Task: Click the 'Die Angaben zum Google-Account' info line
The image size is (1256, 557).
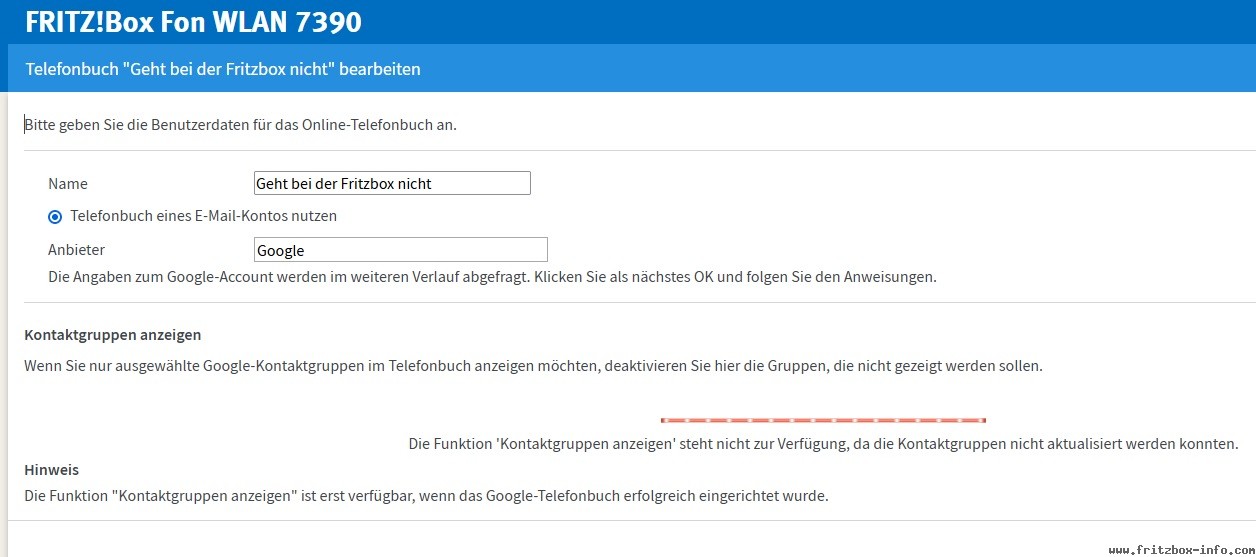Action: [x=492, y=277]
